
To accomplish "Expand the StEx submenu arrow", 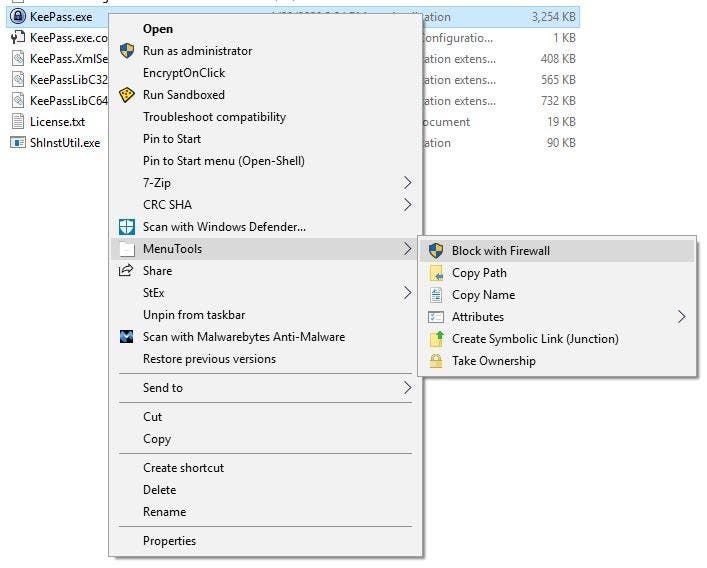I will click(407, 293).
